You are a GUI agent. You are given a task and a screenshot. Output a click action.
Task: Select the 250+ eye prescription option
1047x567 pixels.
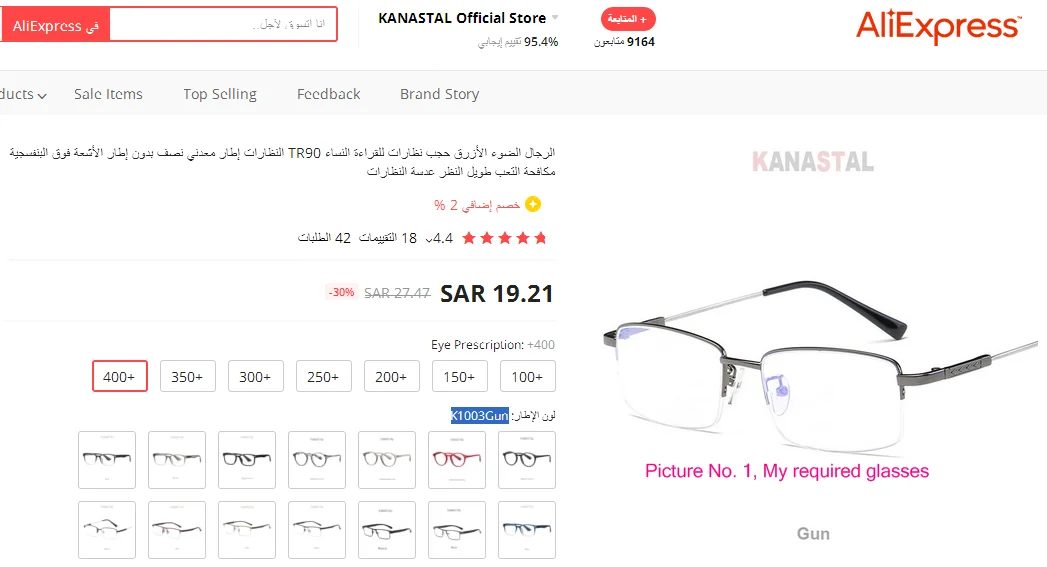tap(323, 377)
